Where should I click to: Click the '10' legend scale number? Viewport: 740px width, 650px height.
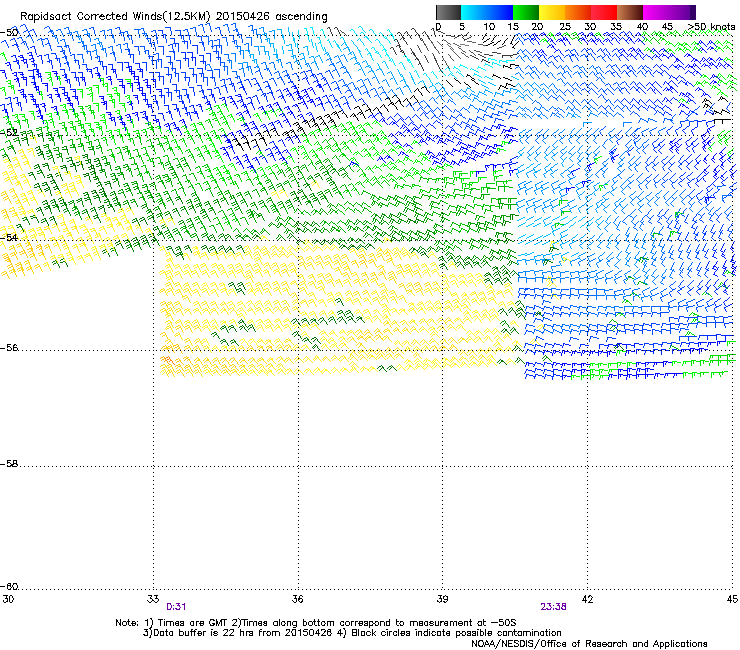tap(489, 27)
